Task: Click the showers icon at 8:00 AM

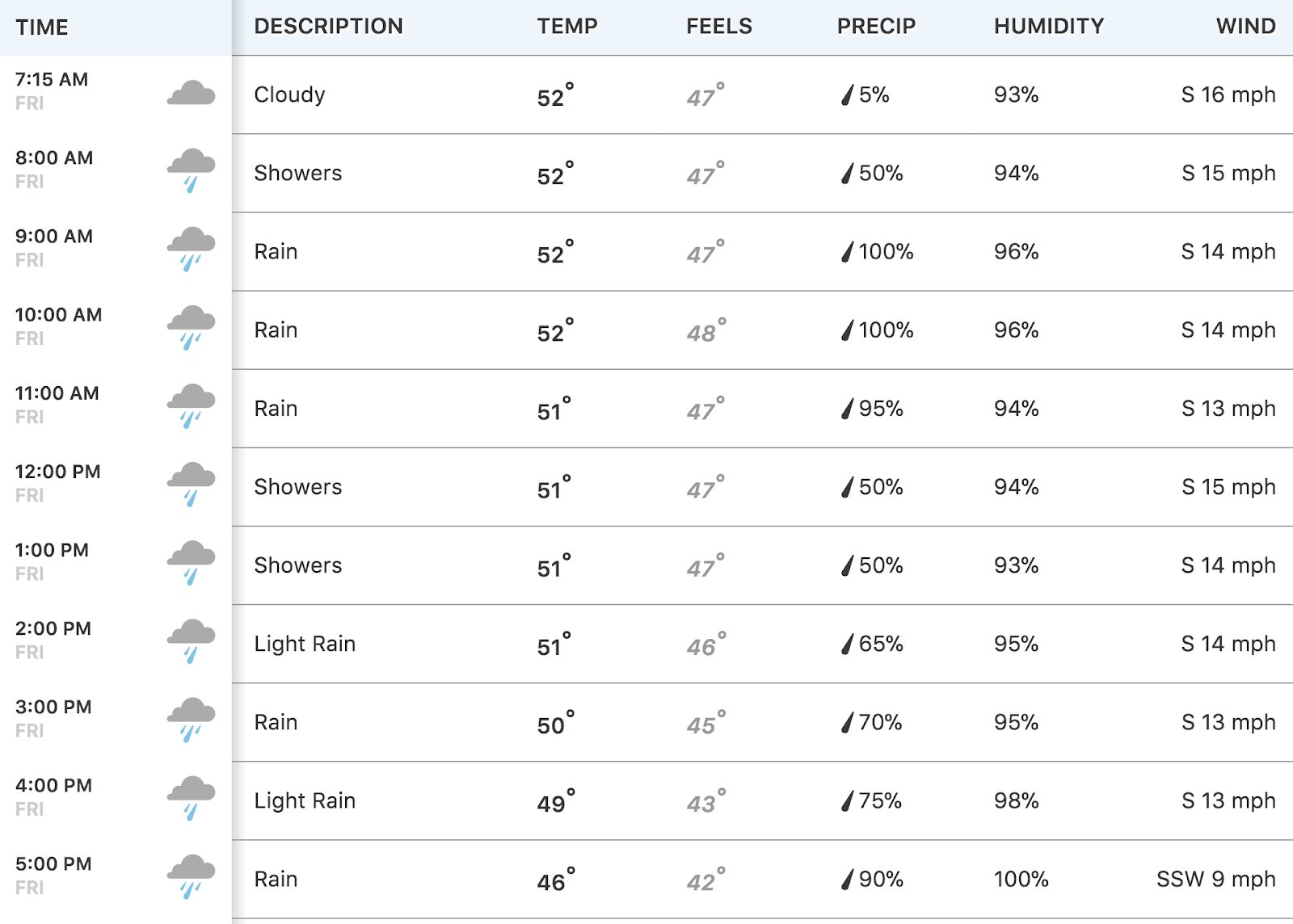Action: tap(192, 170)
